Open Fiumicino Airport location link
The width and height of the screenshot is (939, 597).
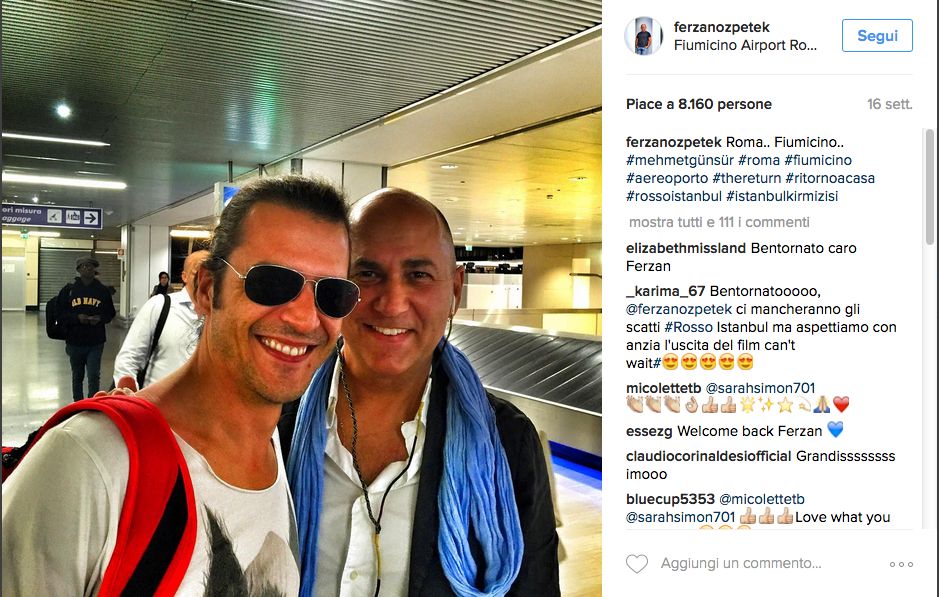pyautogui.click(x=745, y=46)
